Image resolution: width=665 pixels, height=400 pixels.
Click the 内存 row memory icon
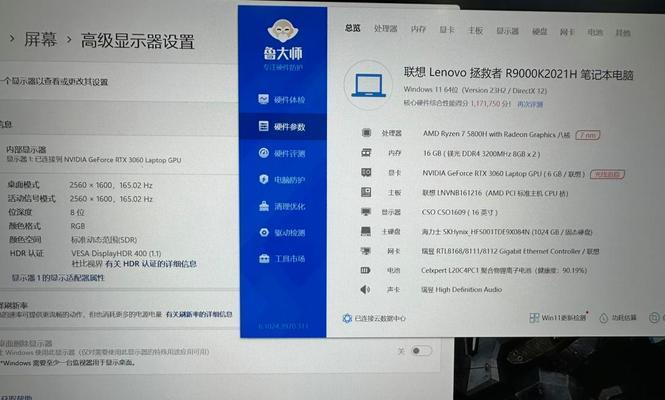[x=366, y=153]
